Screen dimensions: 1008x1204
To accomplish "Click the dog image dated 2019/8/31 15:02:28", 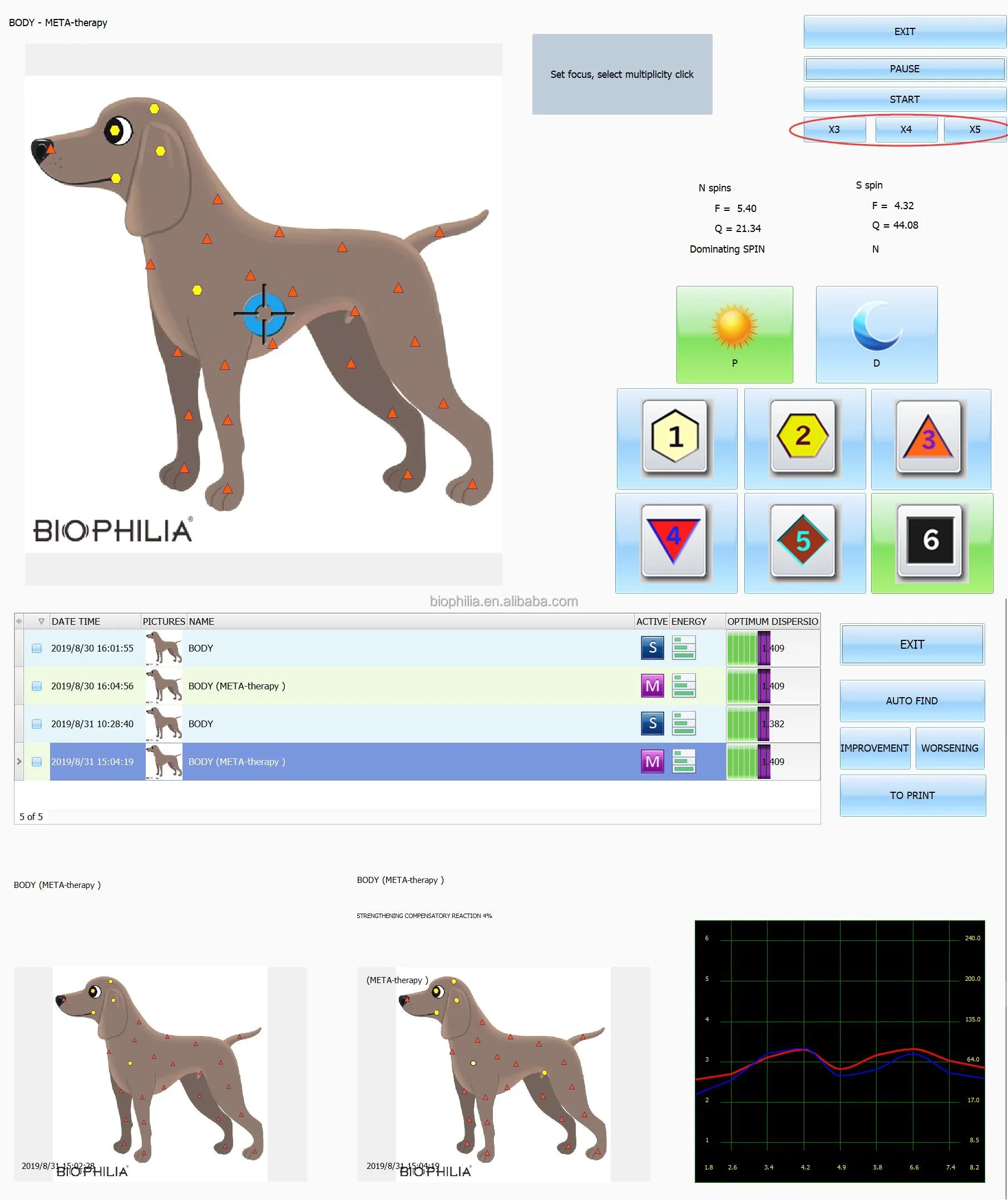I will (161, 1074).
